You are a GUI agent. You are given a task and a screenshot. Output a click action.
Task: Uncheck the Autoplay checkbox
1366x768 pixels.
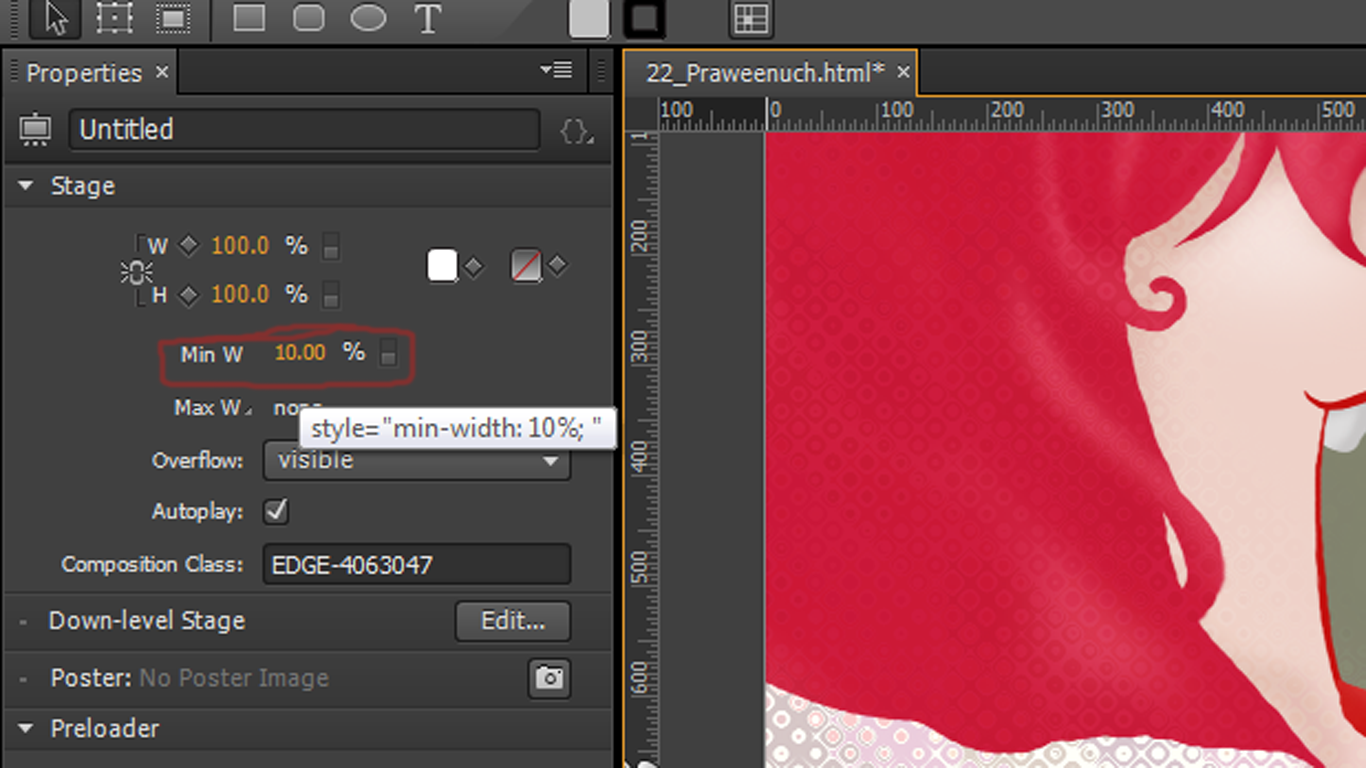click(x=275, y=512)
